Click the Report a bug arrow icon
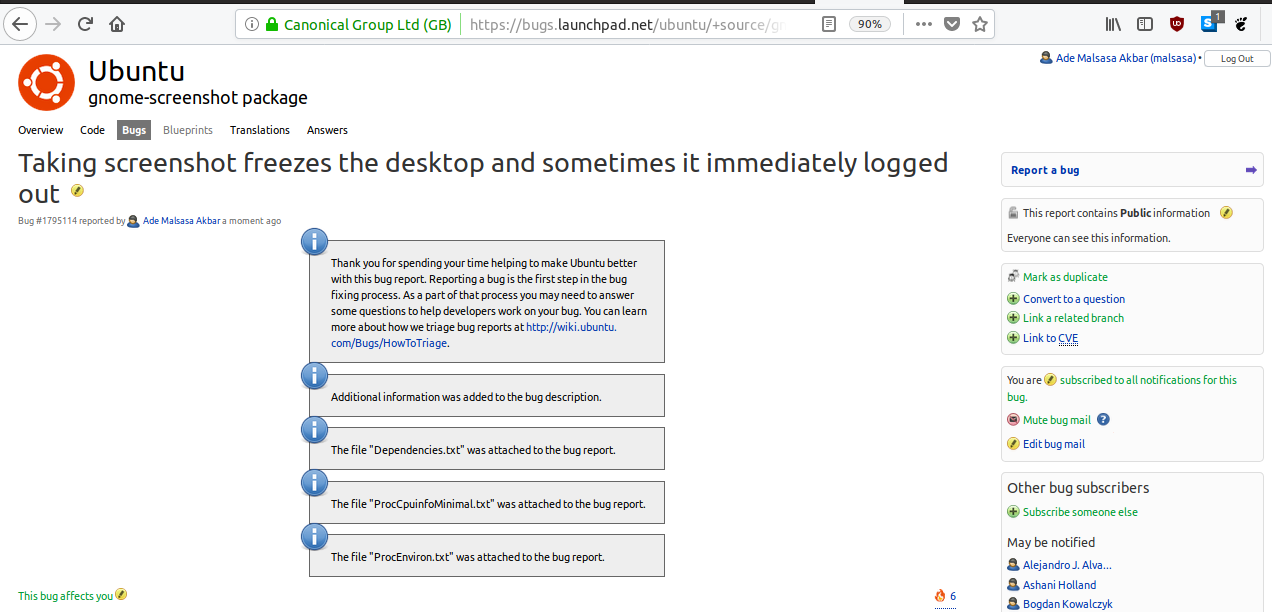Screen dimensions: 1272x612 point(1251,170)
